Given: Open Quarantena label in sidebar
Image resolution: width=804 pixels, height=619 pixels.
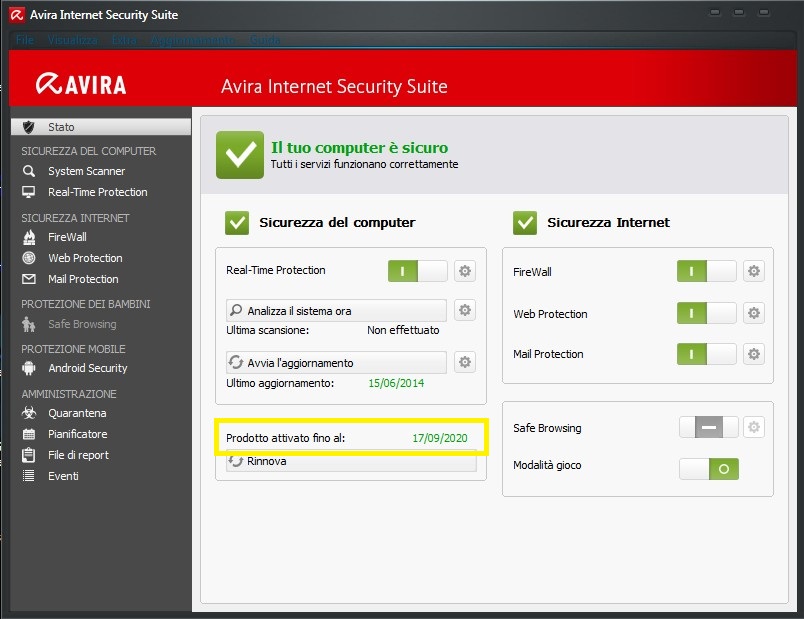Looking at the screenshot, I should [77, 413].
